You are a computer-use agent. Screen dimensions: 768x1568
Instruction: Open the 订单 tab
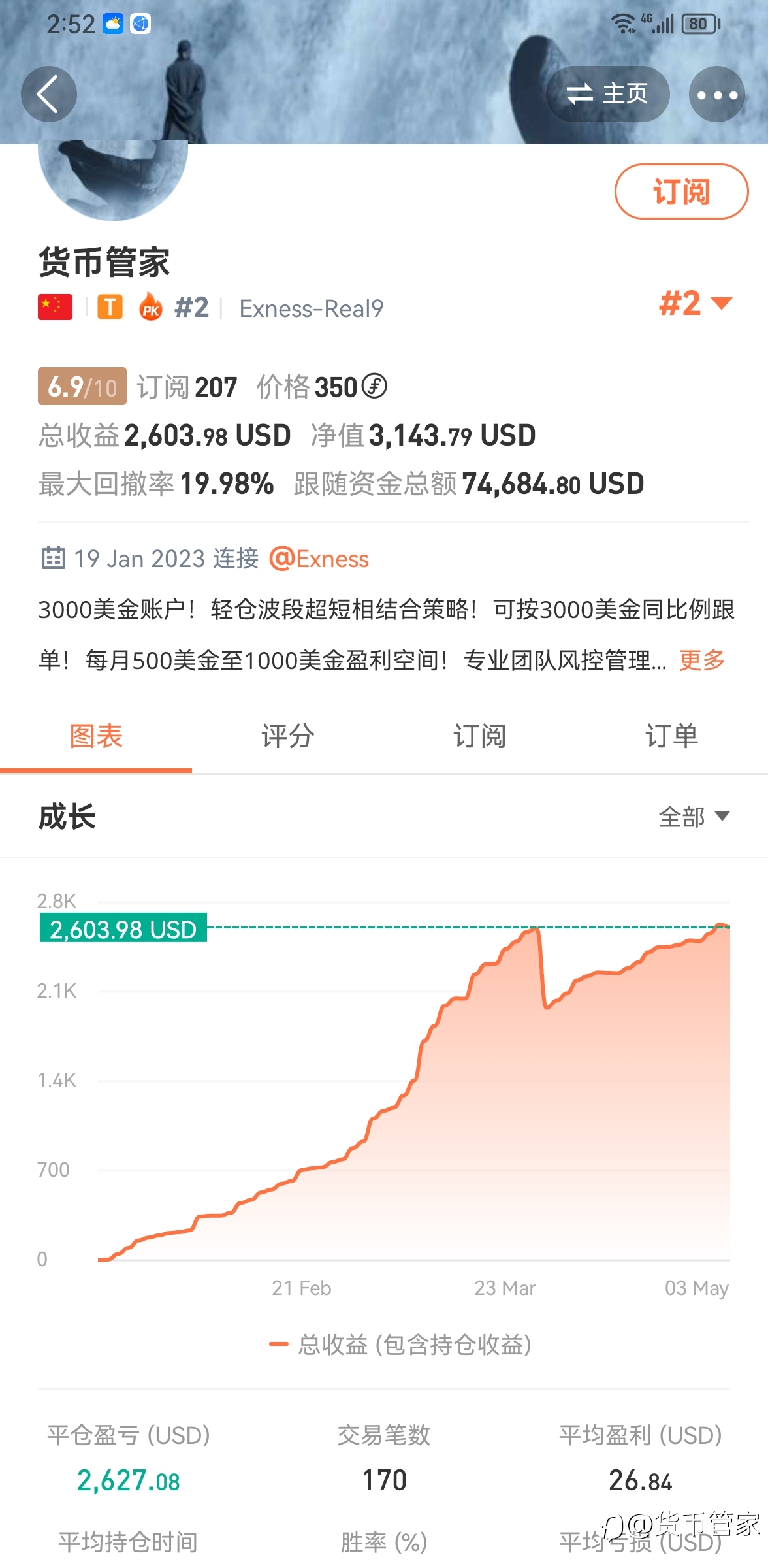click(x=672, y=736)
